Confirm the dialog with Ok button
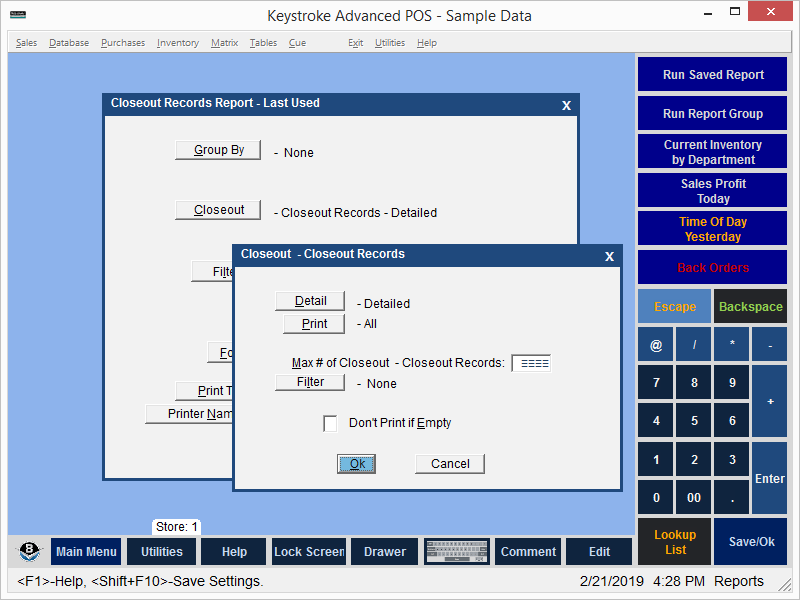800x600 pixels. click(x=357, y=464)
